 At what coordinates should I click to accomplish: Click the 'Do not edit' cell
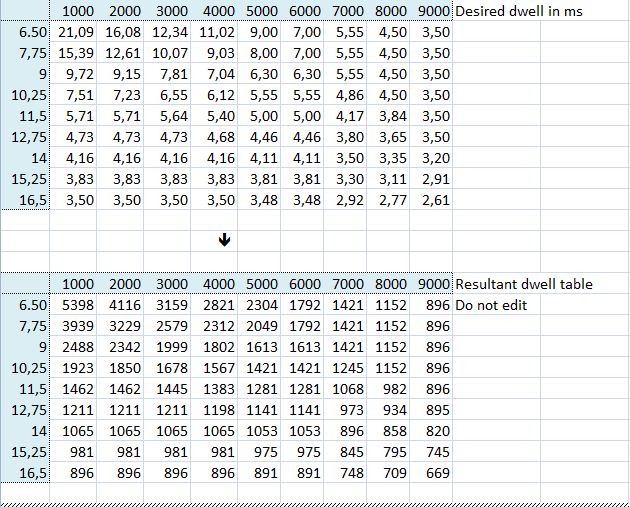coord(491,305)
